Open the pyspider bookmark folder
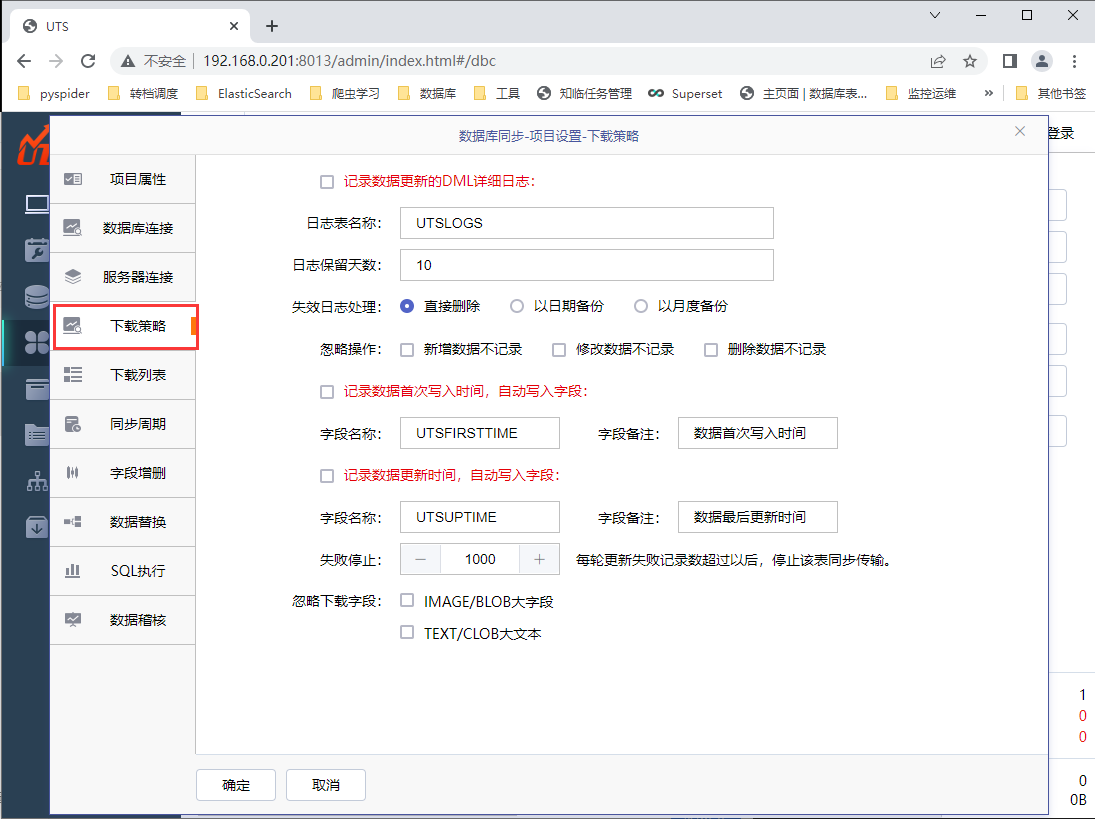This screenshot has height=819, width=1095. tap(53, 94)
